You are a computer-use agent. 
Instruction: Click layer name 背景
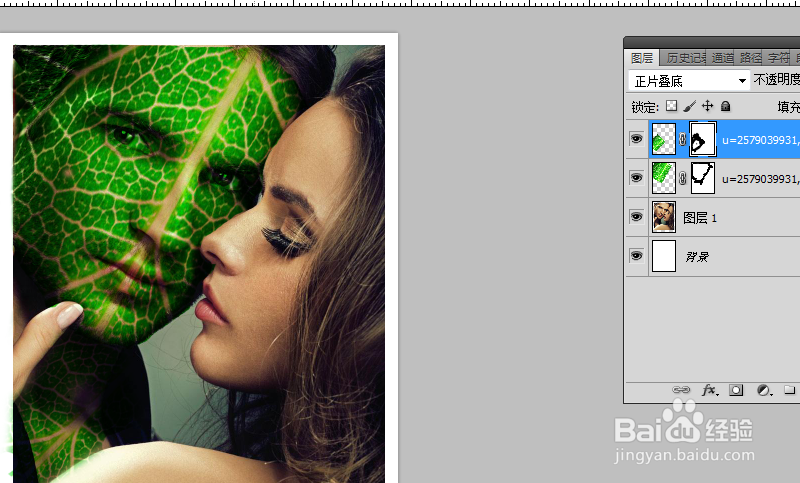(697, 257)
